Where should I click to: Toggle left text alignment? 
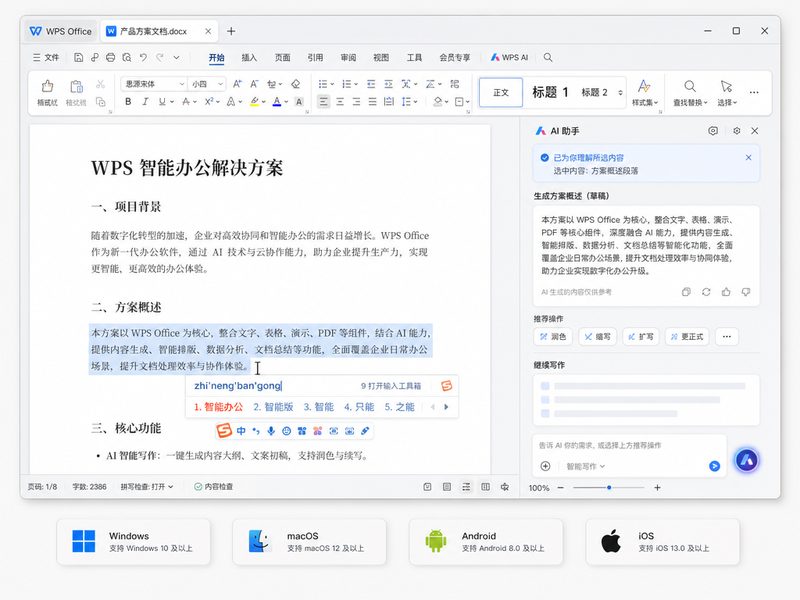pos(323,102)
